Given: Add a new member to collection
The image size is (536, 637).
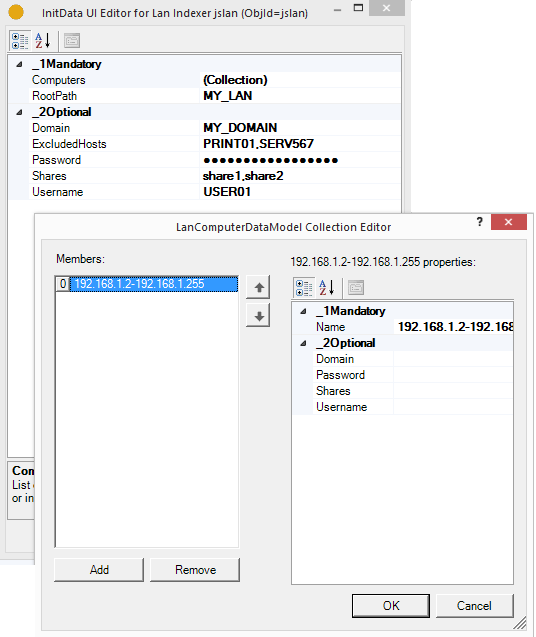Looking at the screenshot, I should coord(99,570).
